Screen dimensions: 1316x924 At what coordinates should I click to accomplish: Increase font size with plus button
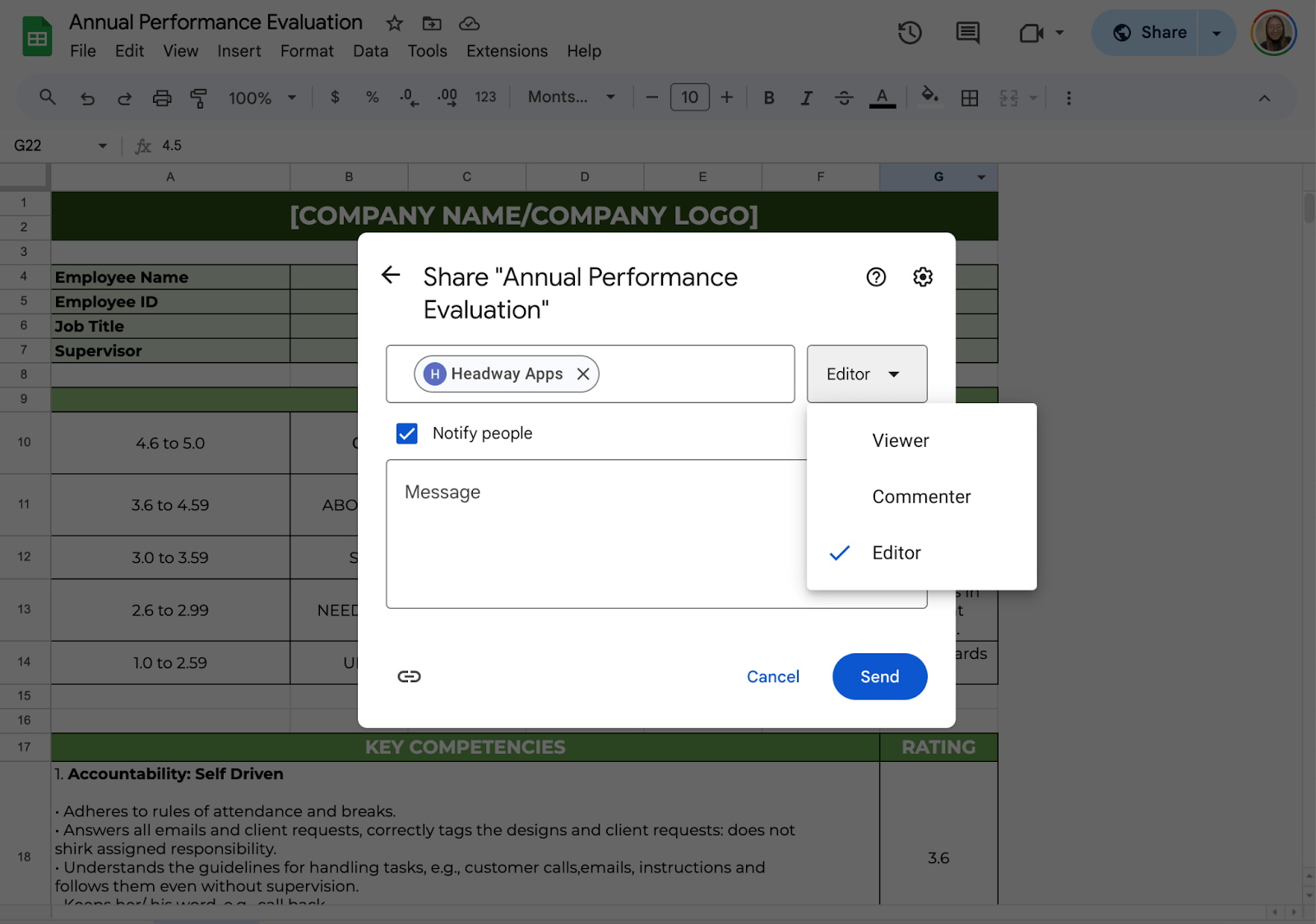tap(726, 98)
